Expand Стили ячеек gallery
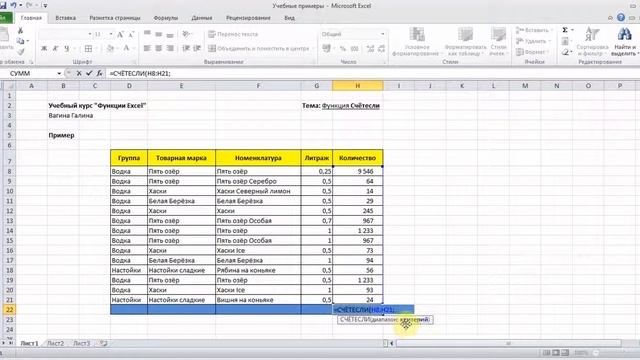Screen dimensions: 640x360 (x=498, y=41)
